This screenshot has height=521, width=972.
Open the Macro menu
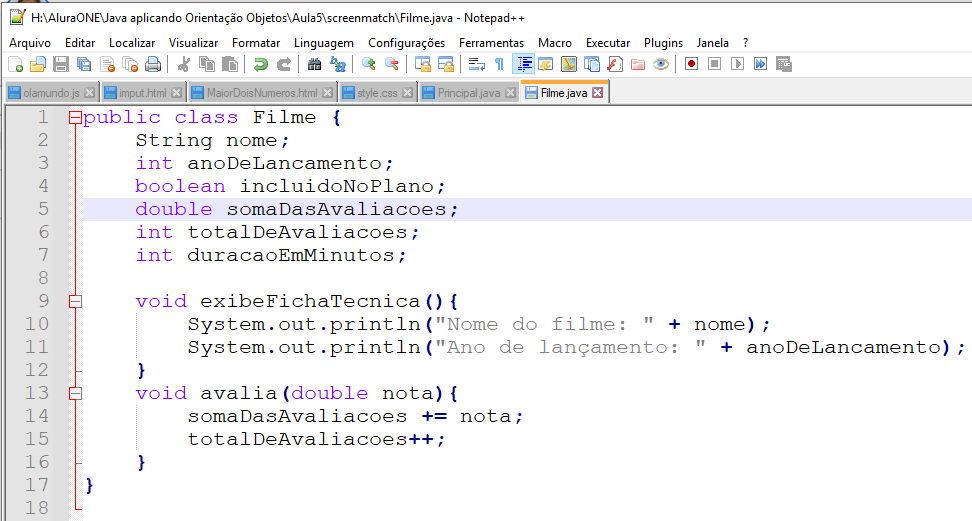555,43
